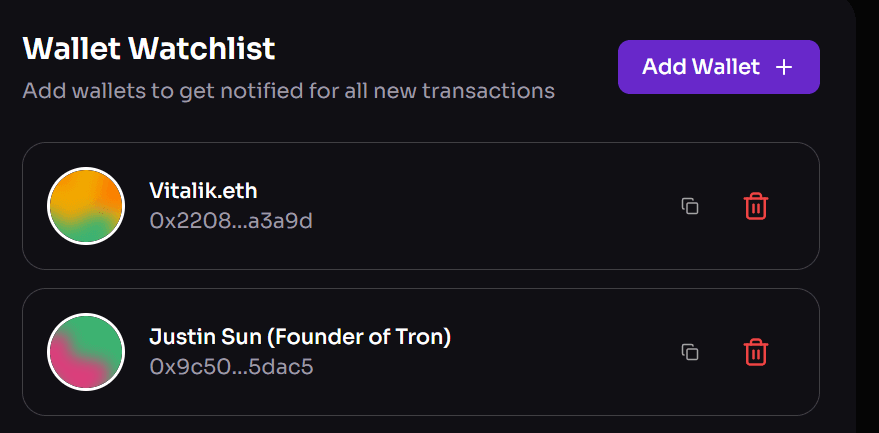Viewport: 879px width, 433px height.
Task: Click the Add Wallet button
Action: [719, 67]
